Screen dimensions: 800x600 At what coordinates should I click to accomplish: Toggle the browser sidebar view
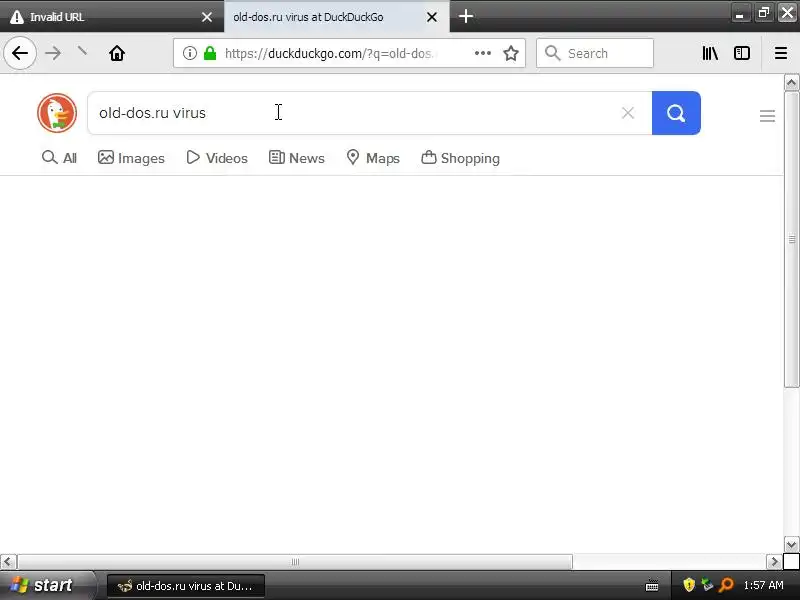click(741, 53)
